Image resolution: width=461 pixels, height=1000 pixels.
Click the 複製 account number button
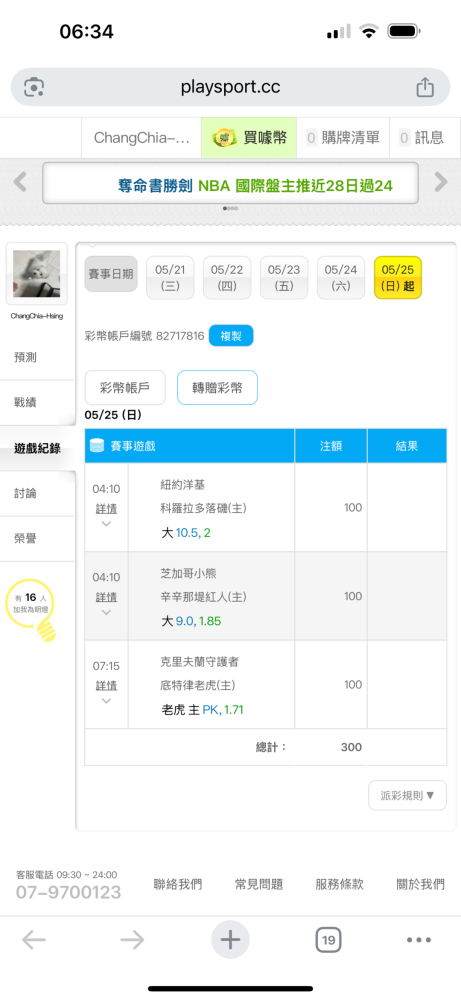pyautogui.click(x=231, y=335)
